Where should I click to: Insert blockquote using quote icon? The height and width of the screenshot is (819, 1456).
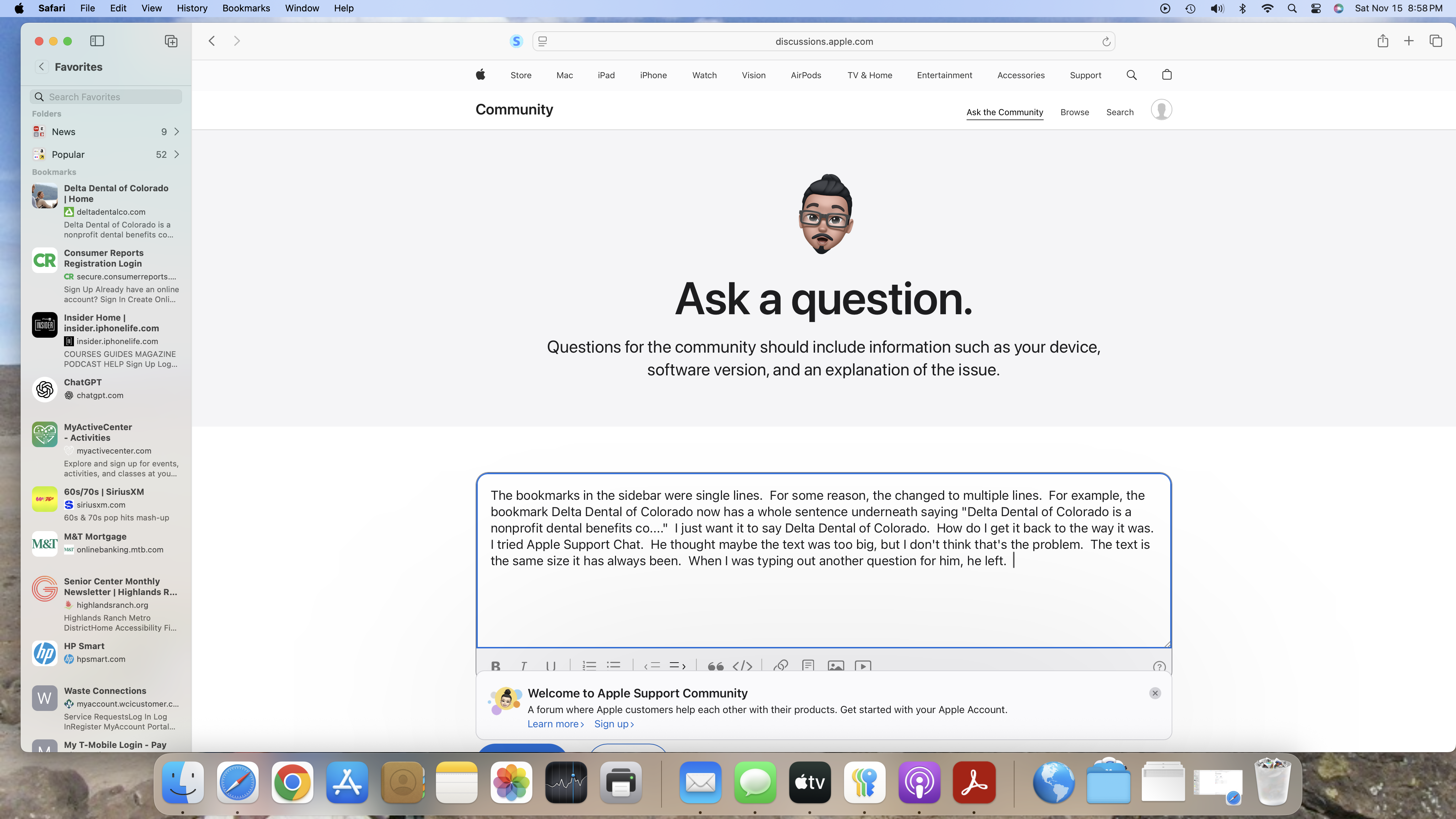coord(716,666)
